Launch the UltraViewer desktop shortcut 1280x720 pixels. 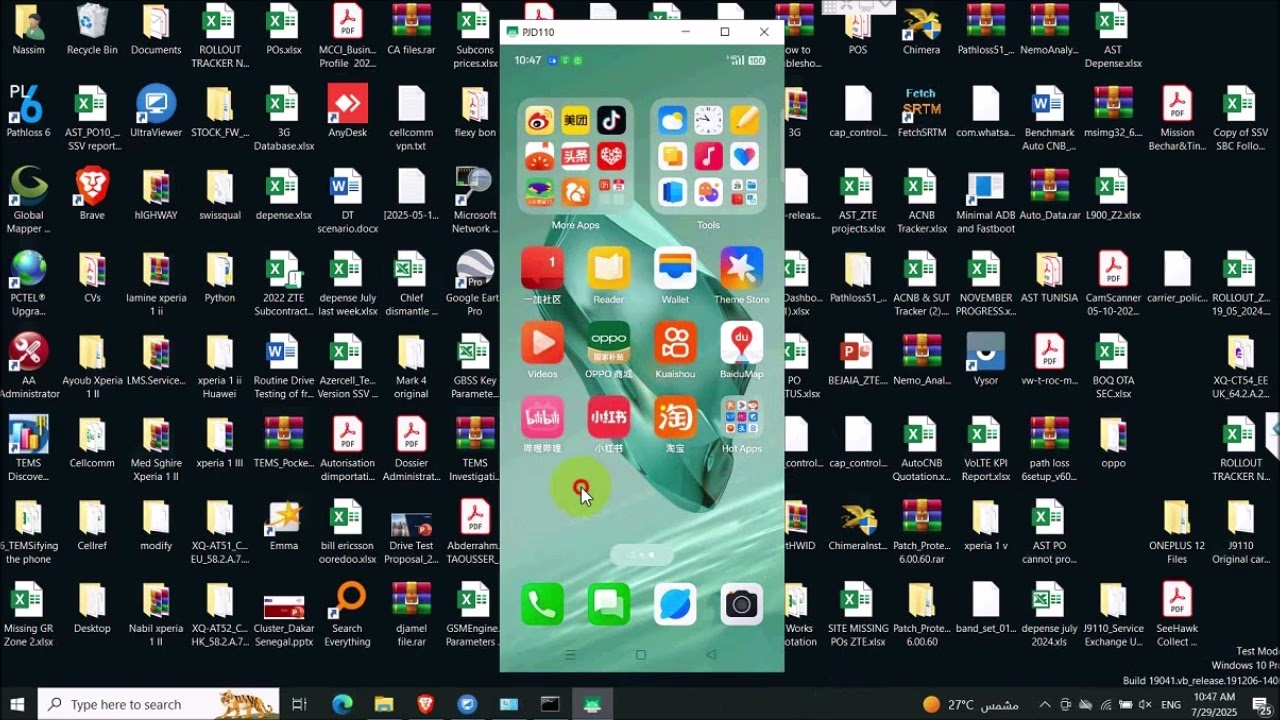coord(156,111)
